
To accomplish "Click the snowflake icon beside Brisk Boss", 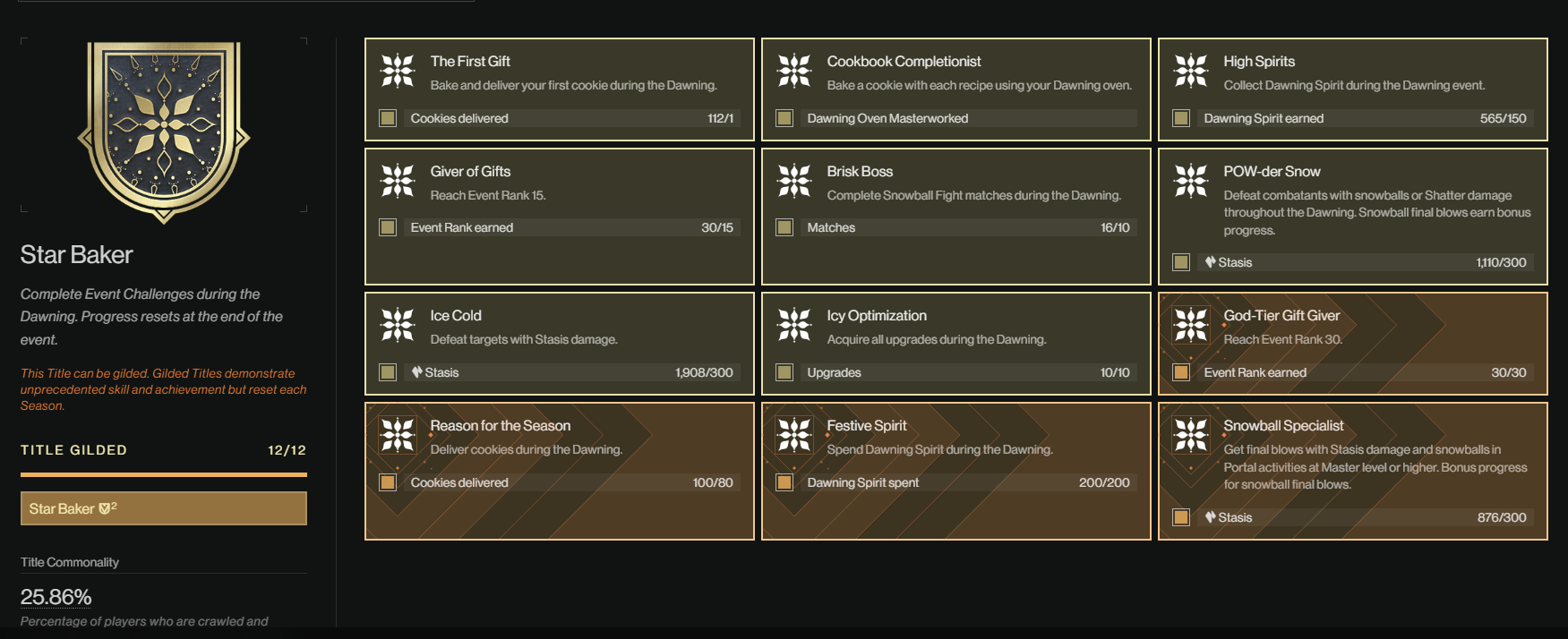I will click(x=794, y=181).
